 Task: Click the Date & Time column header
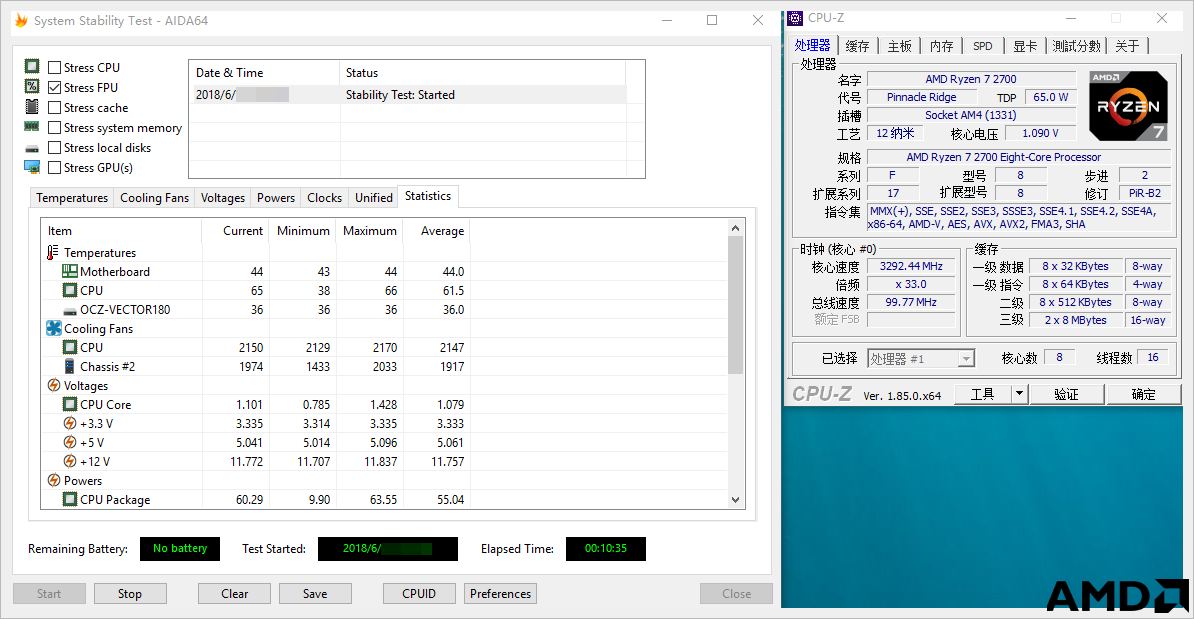click(x=263, y=73)
